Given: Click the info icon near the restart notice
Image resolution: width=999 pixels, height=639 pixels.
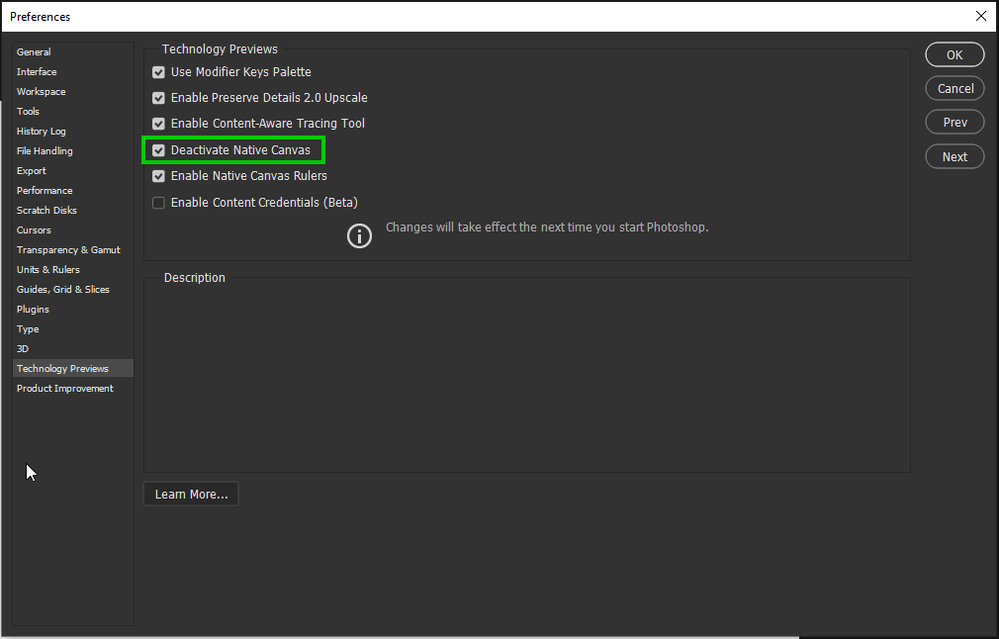Looking at the screenshot, I should 359,236.
